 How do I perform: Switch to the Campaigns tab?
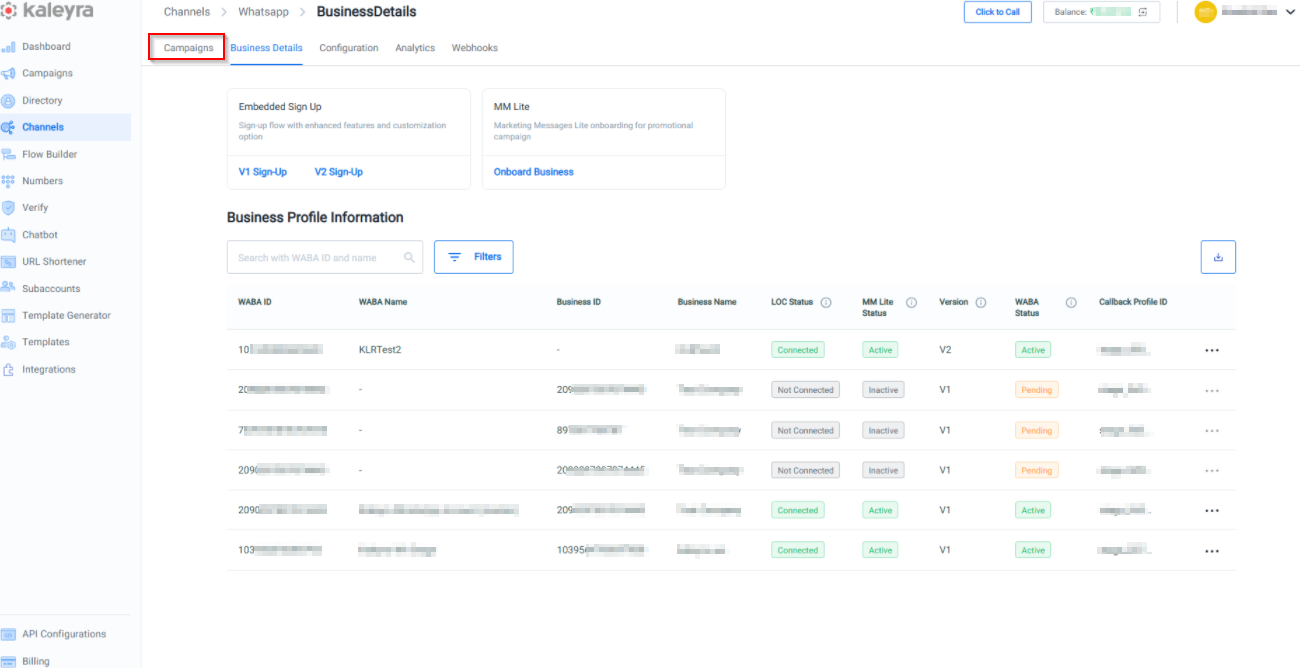(x=189, y=48)
